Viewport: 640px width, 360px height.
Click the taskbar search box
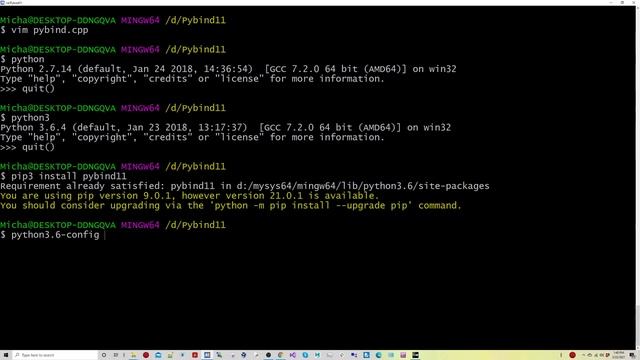55,355
